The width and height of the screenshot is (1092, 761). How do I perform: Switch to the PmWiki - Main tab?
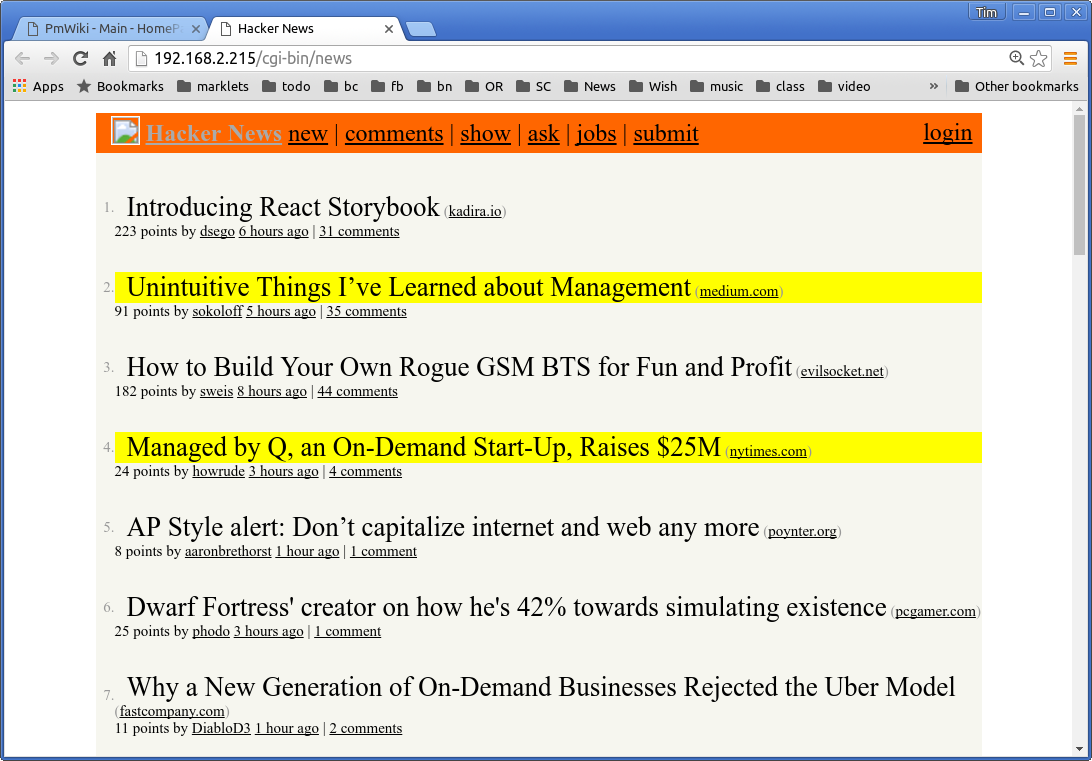coord(111,29)
